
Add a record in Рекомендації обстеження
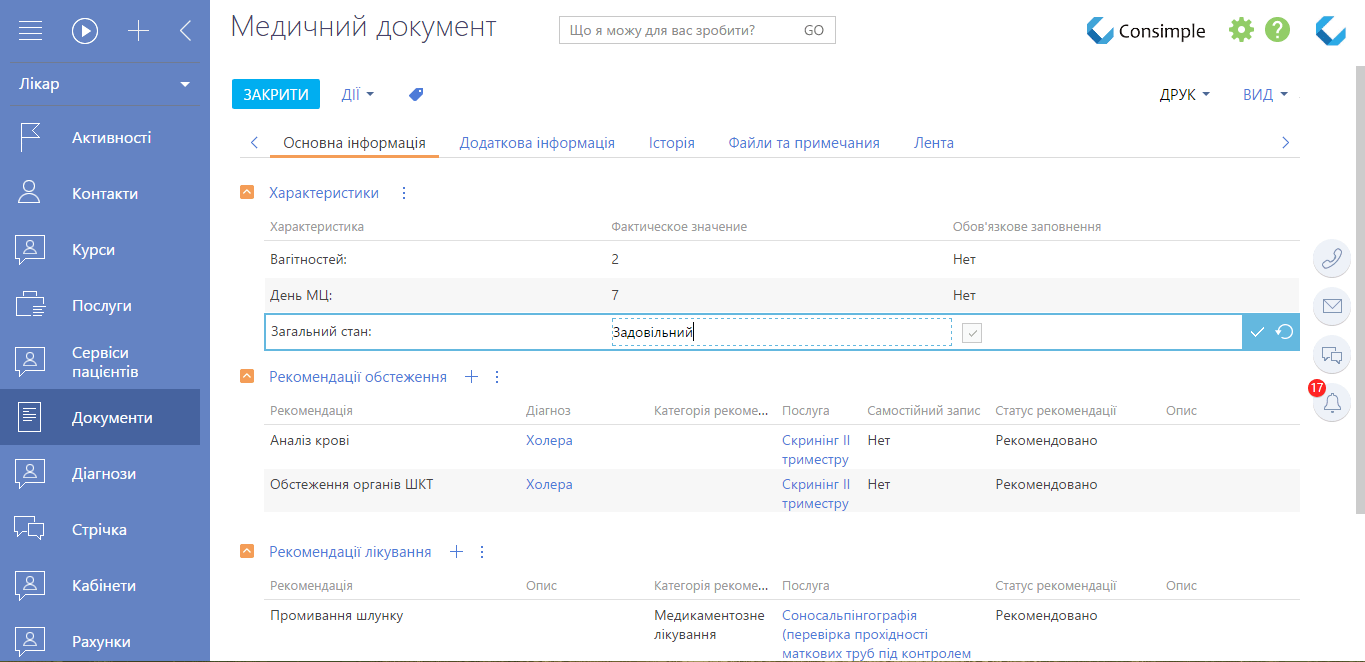(x=471, y=377)
